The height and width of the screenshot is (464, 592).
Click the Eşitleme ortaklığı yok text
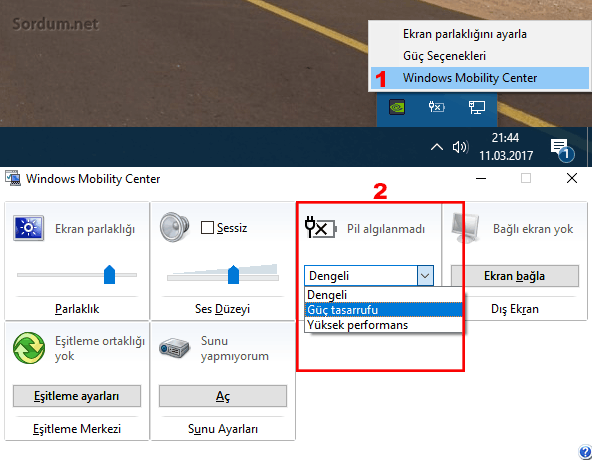pos(100,348)
